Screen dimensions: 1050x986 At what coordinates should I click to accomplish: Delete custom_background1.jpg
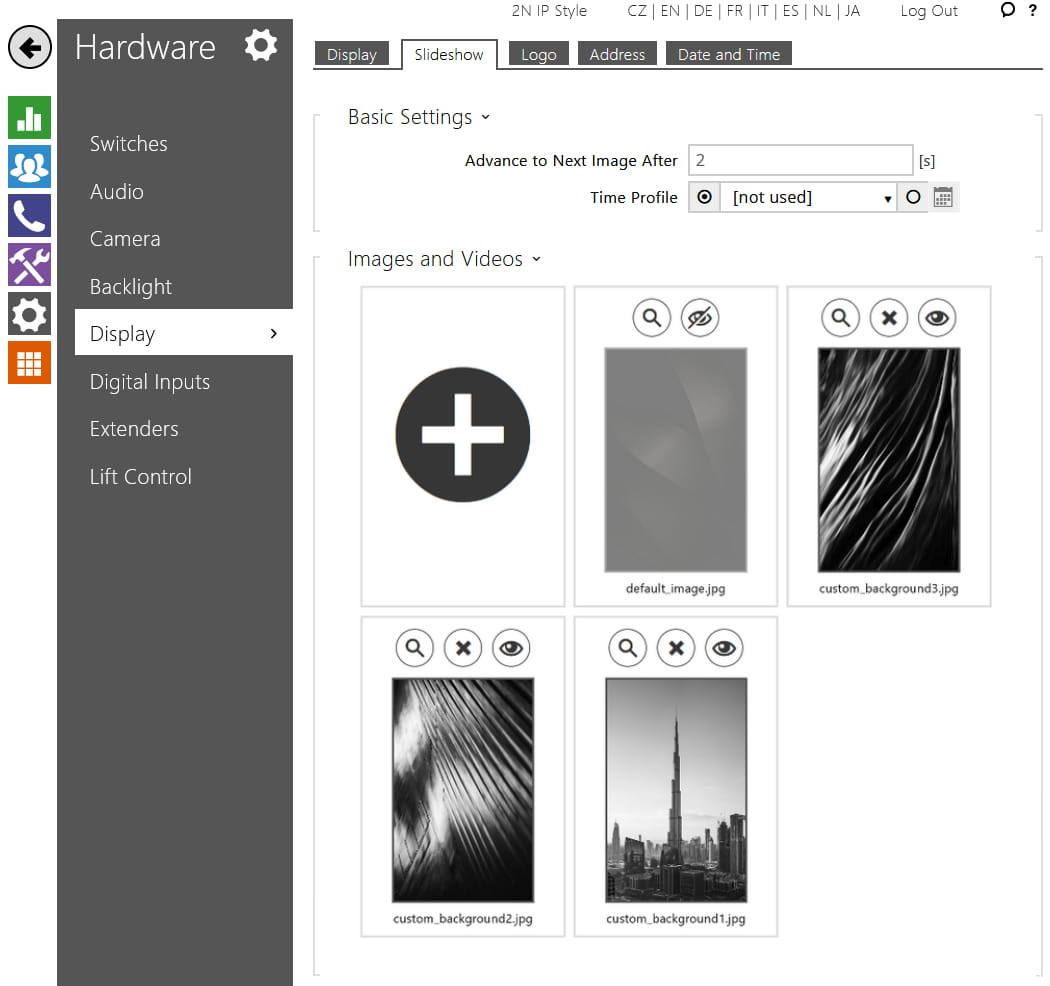pyautogui.click(x=676, y=648)
